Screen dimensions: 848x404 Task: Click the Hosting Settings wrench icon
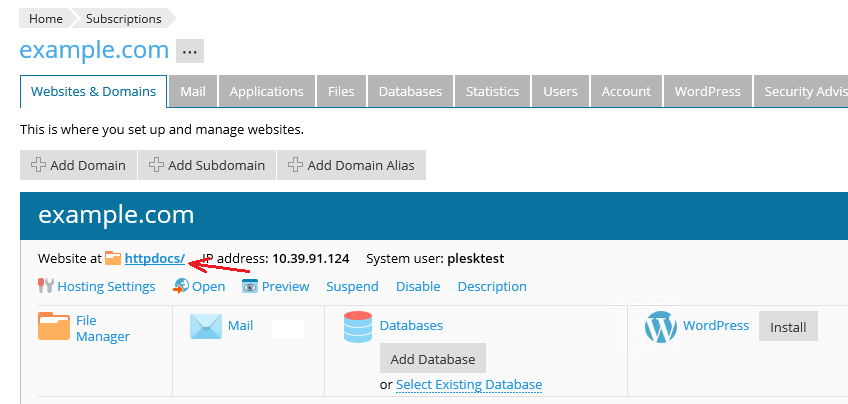click(45, 286)
